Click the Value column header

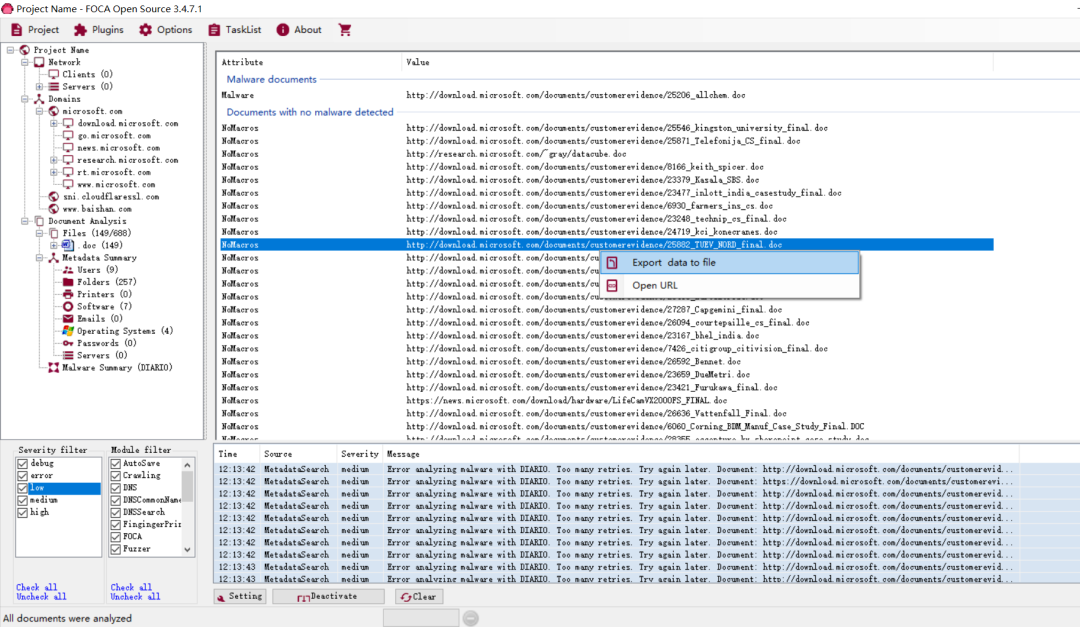[x=697, y=62]
